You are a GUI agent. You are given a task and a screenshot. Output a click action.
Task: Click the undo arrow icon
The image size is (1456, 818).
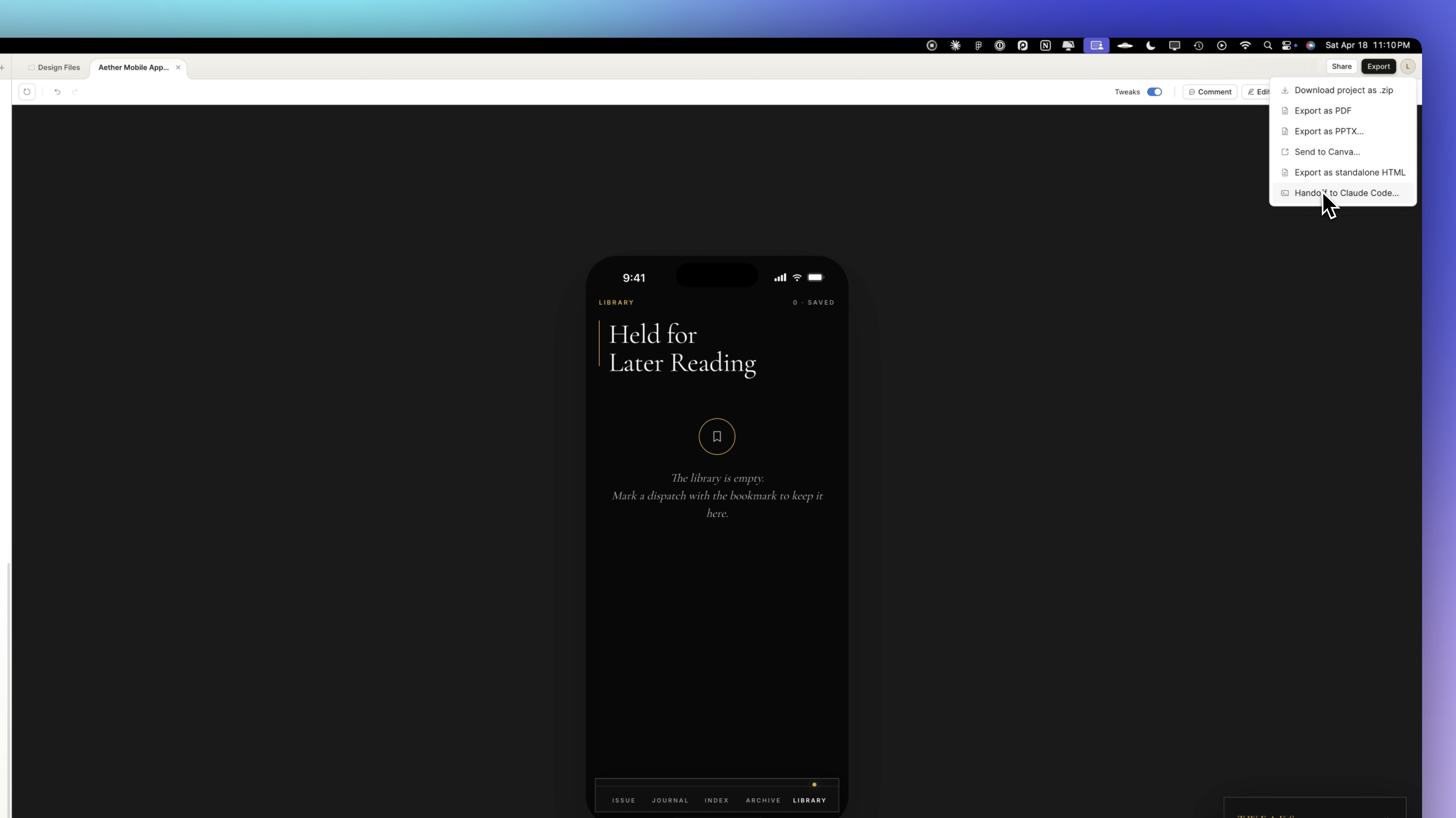(57, 92)
